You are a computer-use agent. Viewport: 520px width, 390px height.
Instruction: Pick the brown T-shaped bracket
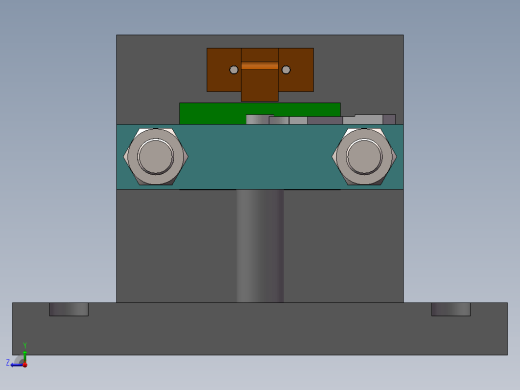pyautogui.click(x=260, y=75)
